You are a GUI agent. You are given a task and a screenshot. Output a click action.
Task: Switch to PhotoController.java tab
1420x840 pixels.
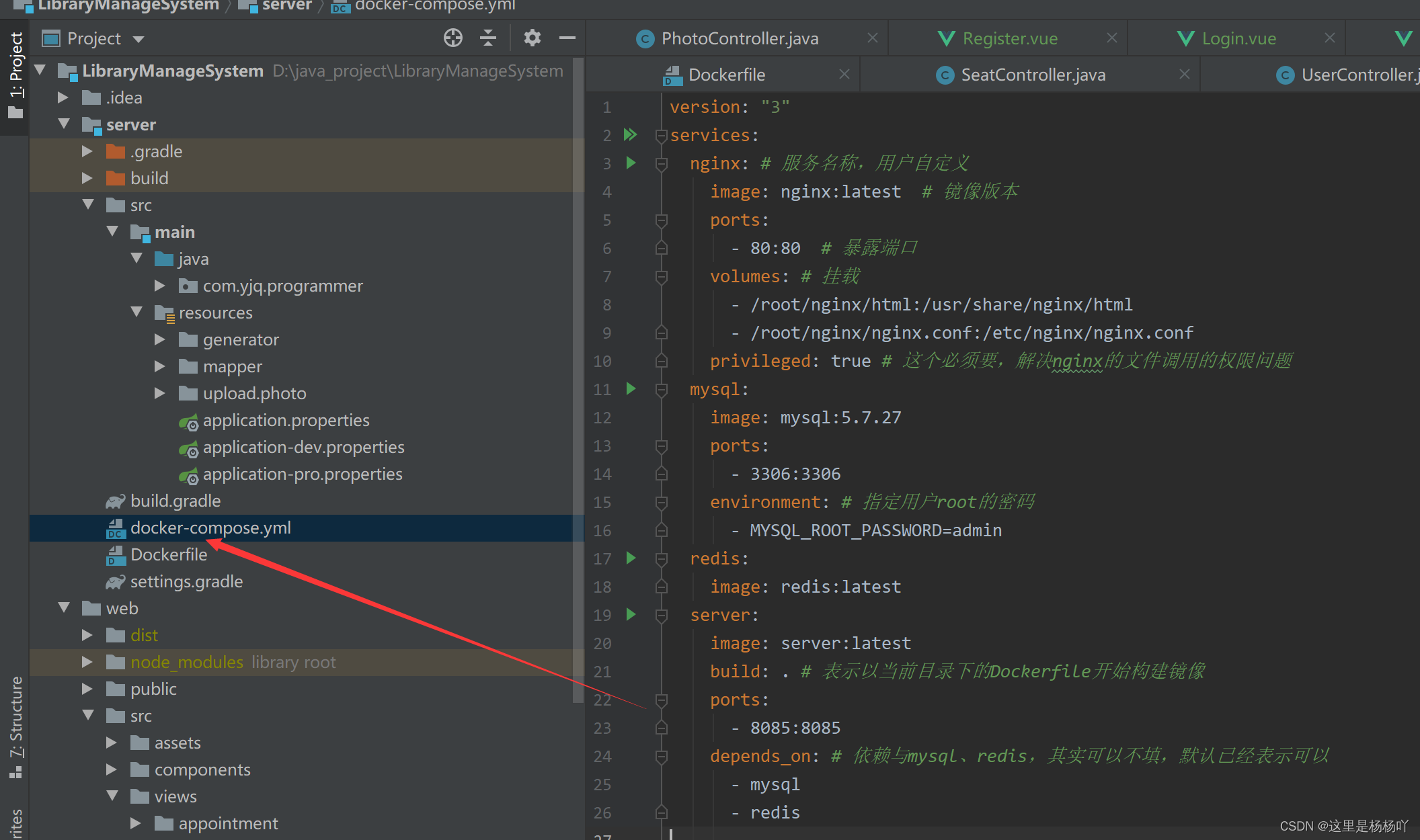(x=739, y=39)
